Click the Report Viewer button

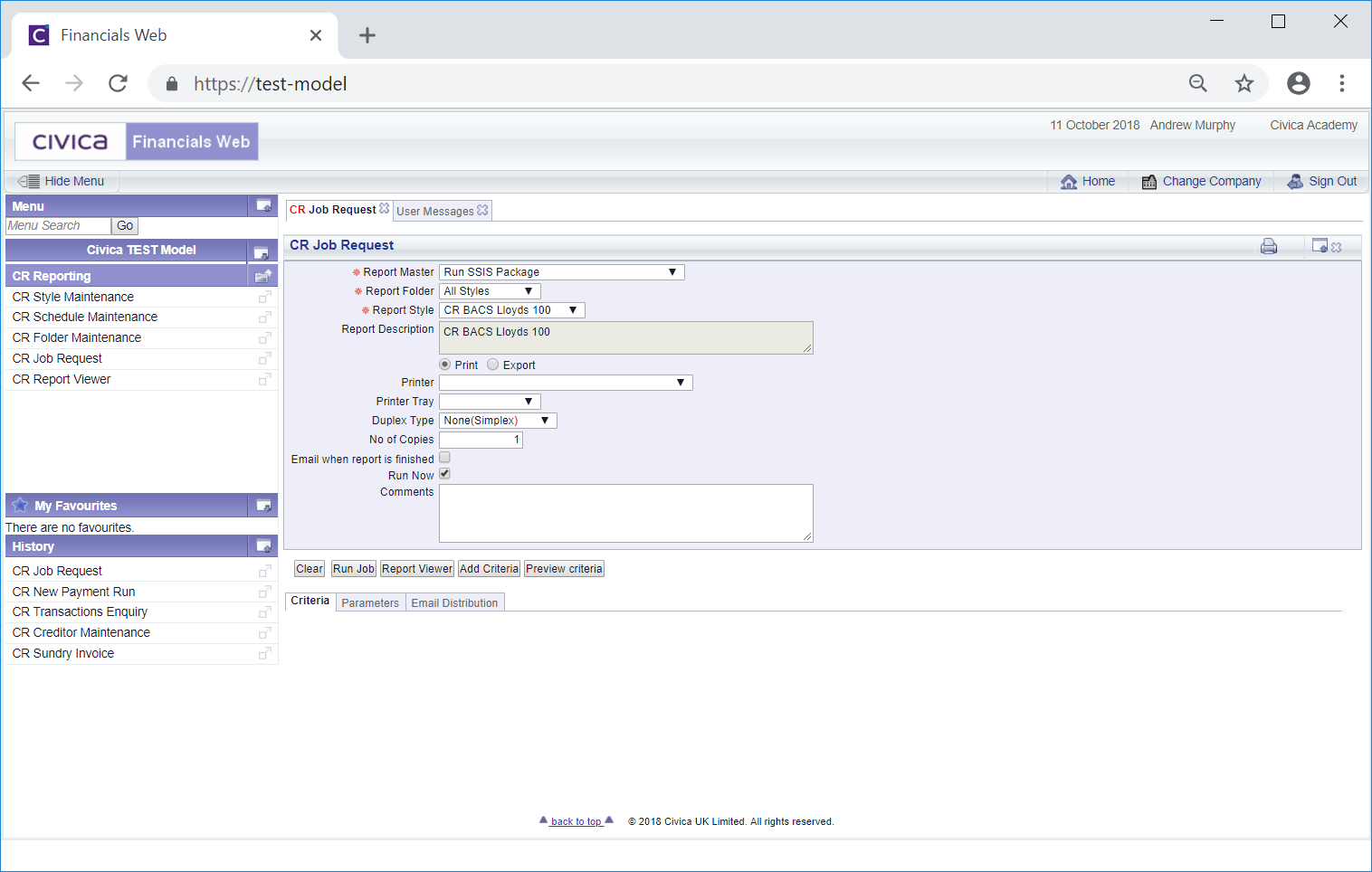pos(416,569)
